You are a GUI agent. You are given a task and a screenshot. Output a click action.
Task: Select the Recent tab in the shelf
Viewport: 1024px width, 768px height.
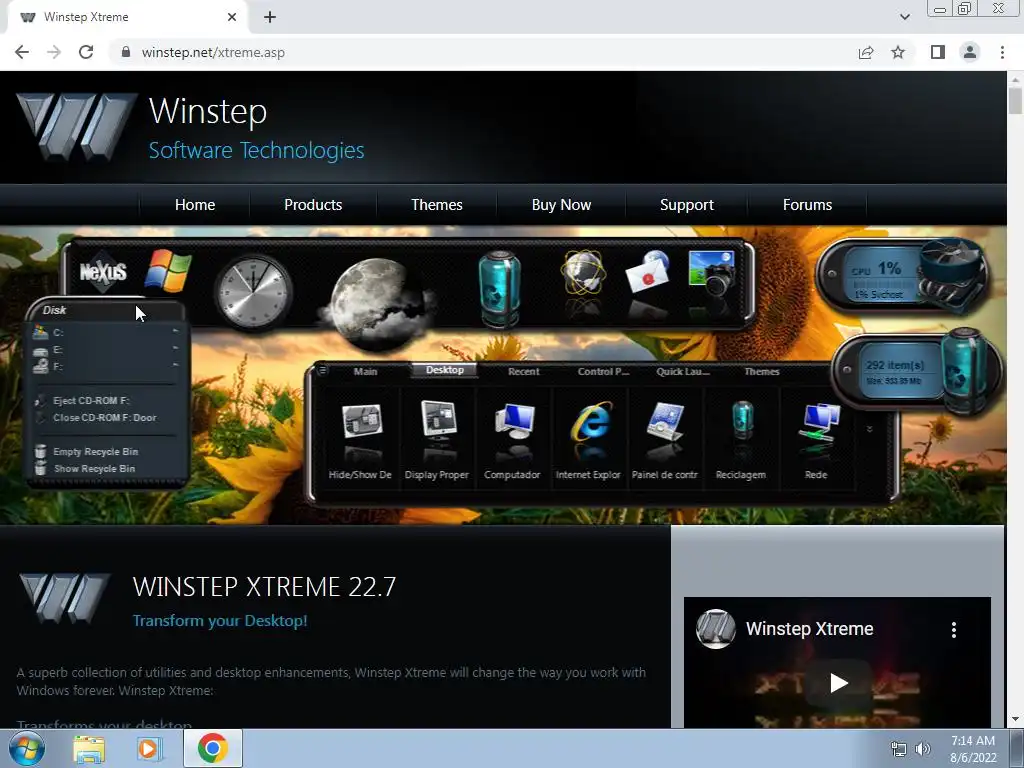pos(523,371)
